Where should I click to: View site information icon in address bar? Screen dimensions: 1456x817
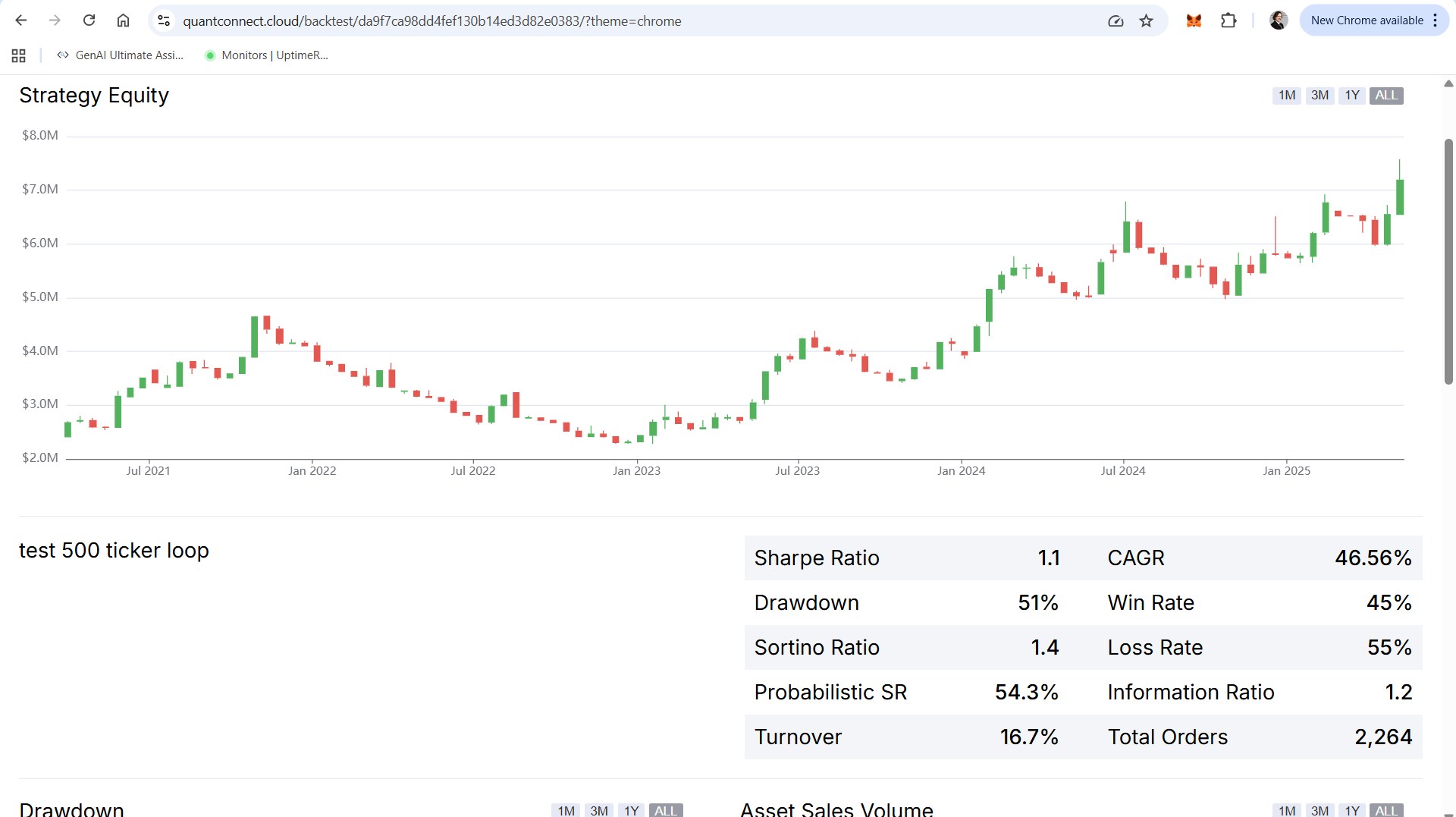point(164,20)
